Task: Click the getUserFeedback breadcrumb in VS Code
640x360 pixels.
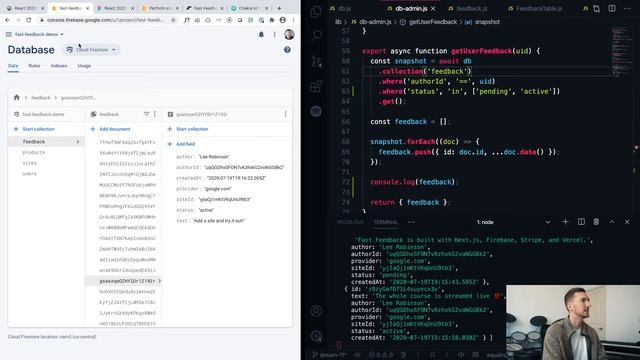Action: pos(429,22)
